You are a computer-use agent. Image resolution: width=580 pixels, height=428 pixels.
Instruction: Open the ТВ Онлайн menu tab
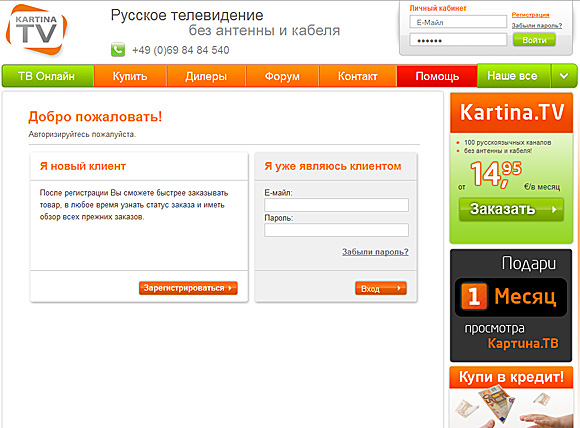(48, 76)
